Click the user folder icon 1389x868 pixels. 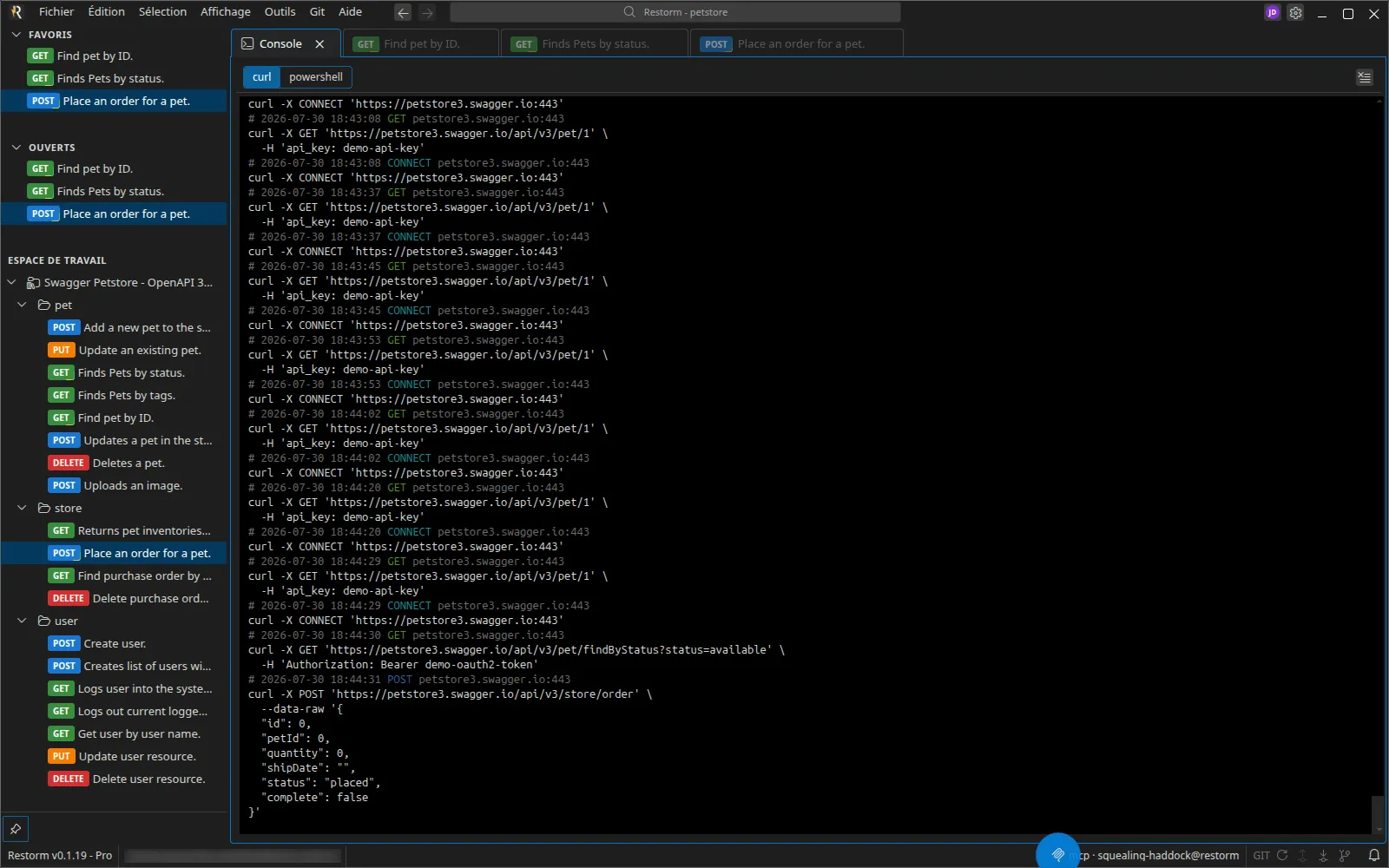(43, 621)
